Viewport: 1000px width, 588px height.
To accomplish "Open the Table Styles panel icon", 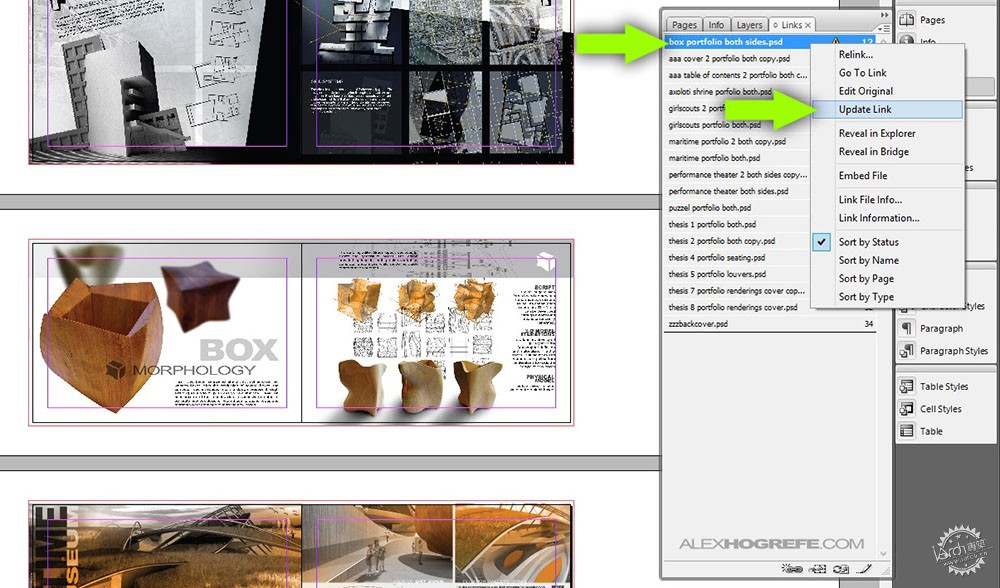I will [x=906, y=386].
